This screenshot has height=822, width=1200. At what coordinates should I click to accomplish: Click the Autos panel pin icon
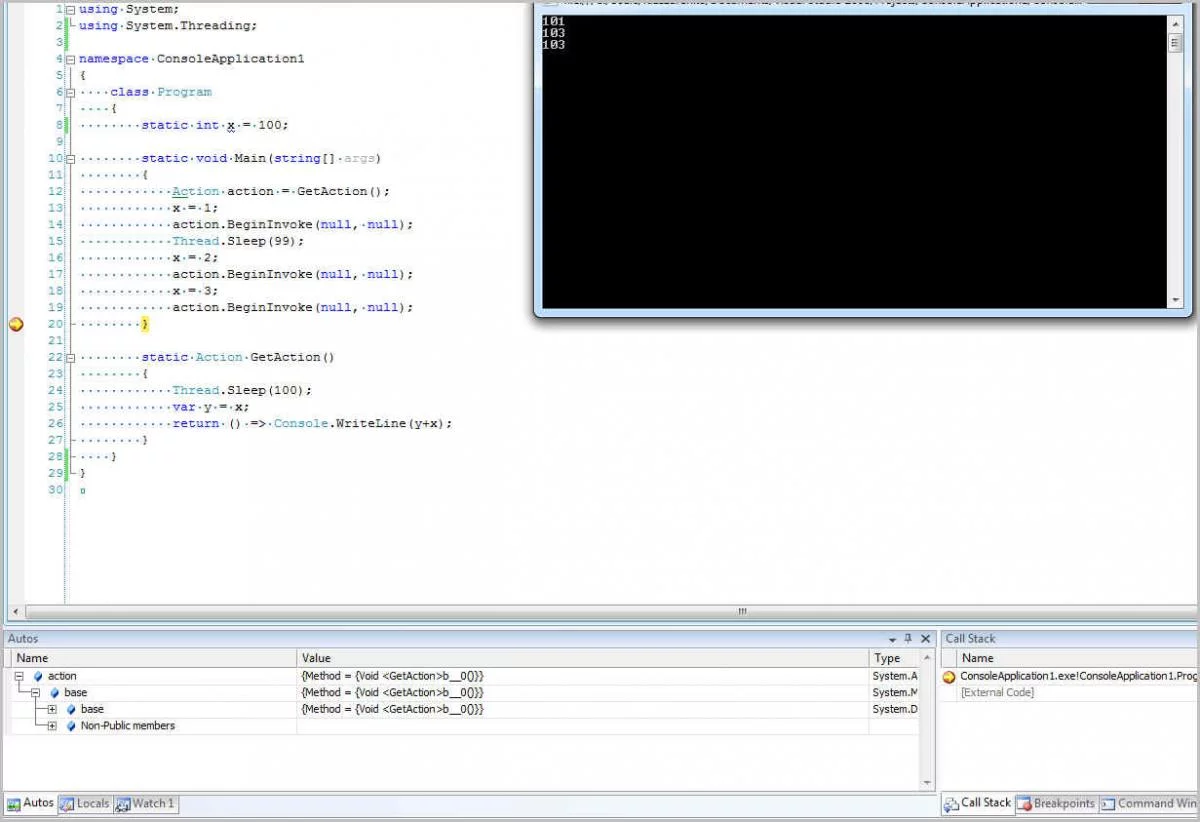pyautogui.click(x=908, y=639)
